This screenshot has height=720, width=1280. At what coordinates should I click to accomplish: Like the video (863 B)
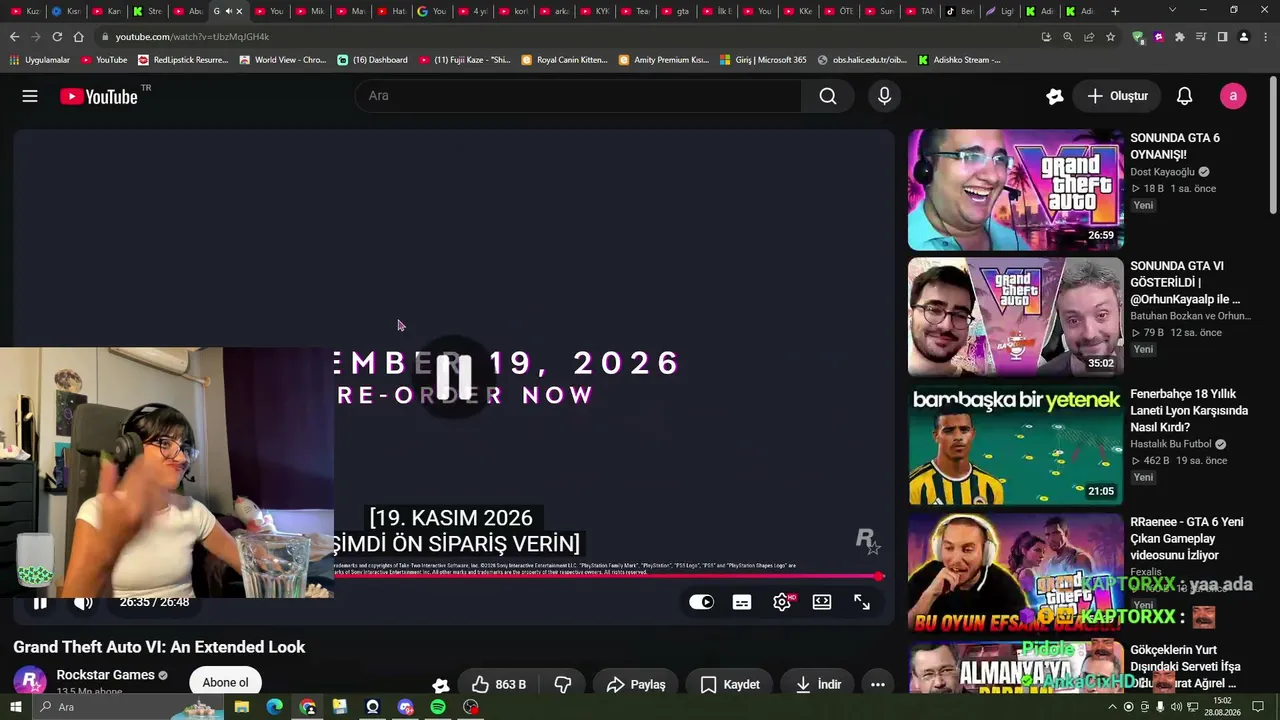tap(499, 684)
